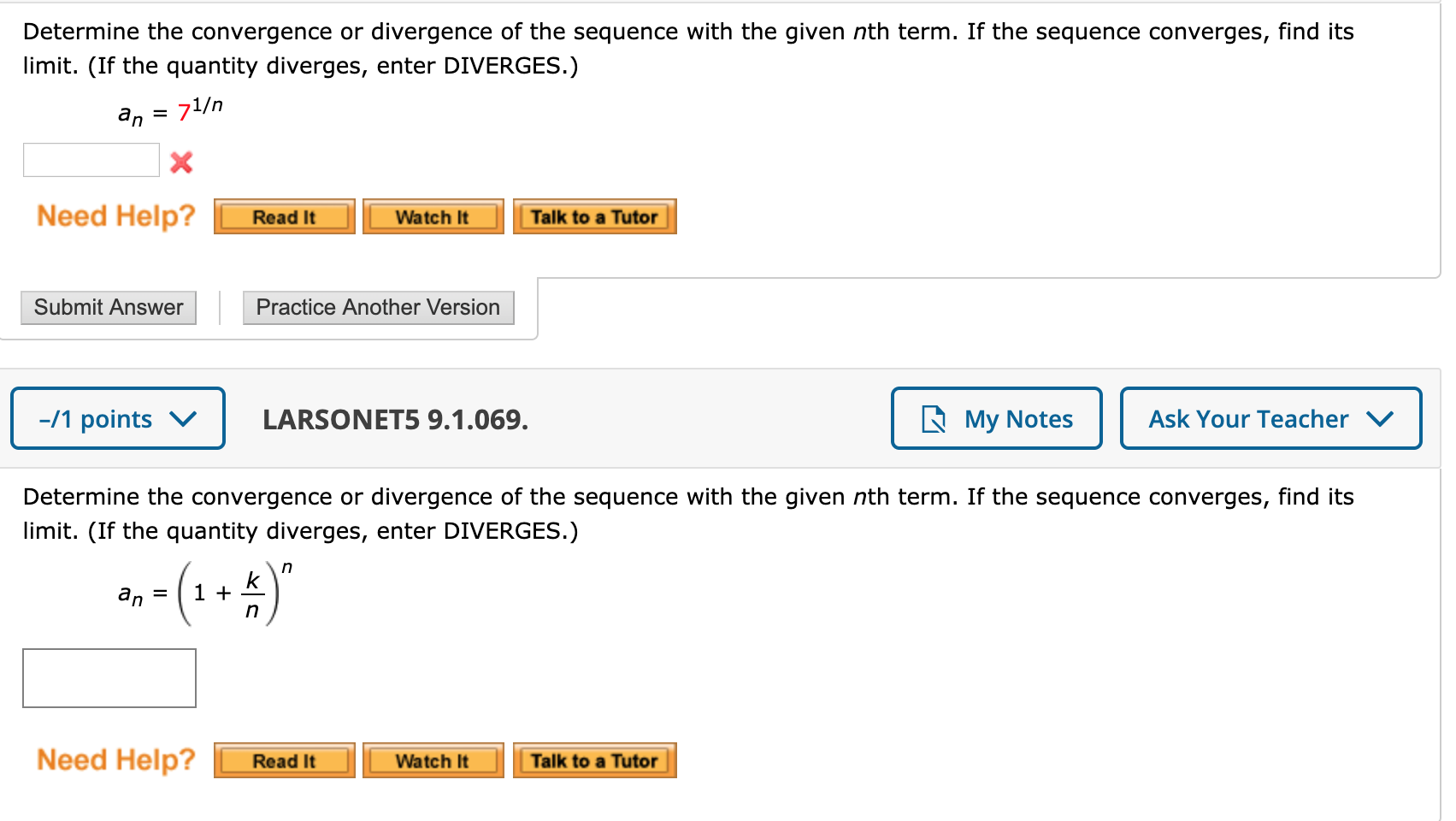Open the -/1 points dropdown
The width and height of the screenshot is (1456, 821).
(x=118, y=418)
